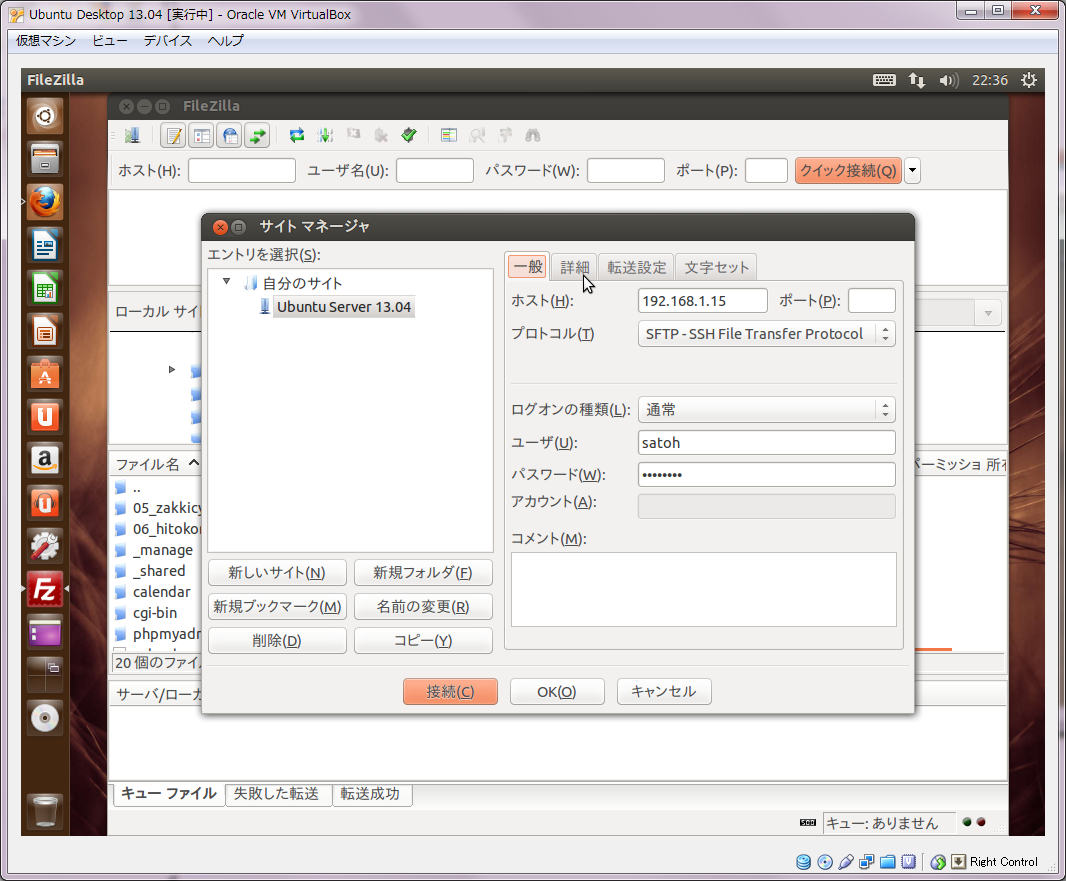Open the デバイス menu
Viewport: 1066px width, 881px height.
point(167,41)
